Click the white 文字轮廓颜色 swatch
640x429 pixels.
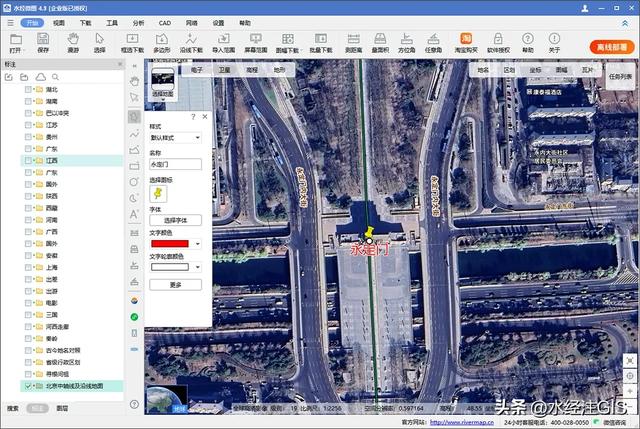[x=170, y=267]
